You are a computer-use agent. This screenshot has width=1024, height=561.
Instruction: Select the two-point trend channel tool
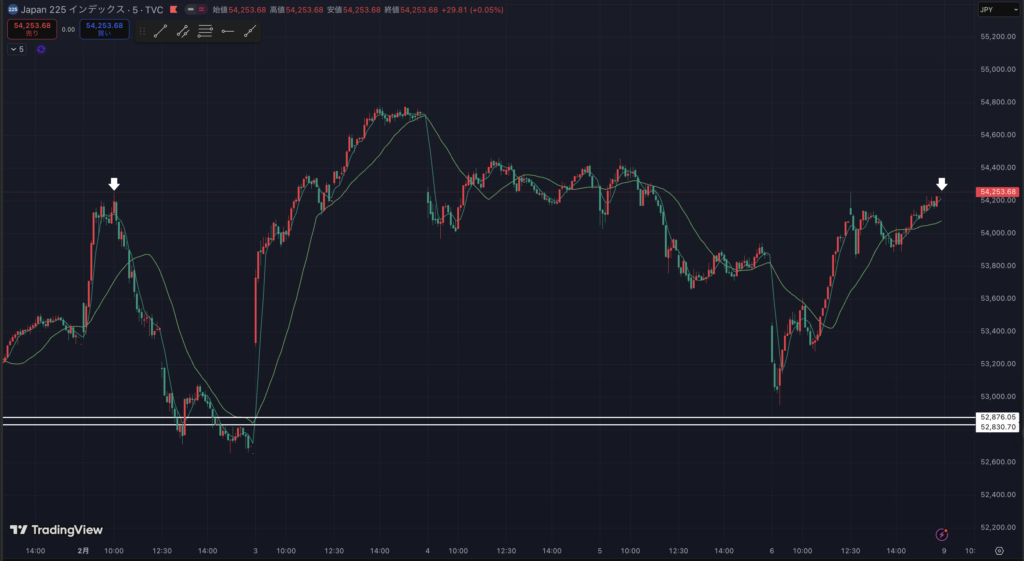coord(183,32)
